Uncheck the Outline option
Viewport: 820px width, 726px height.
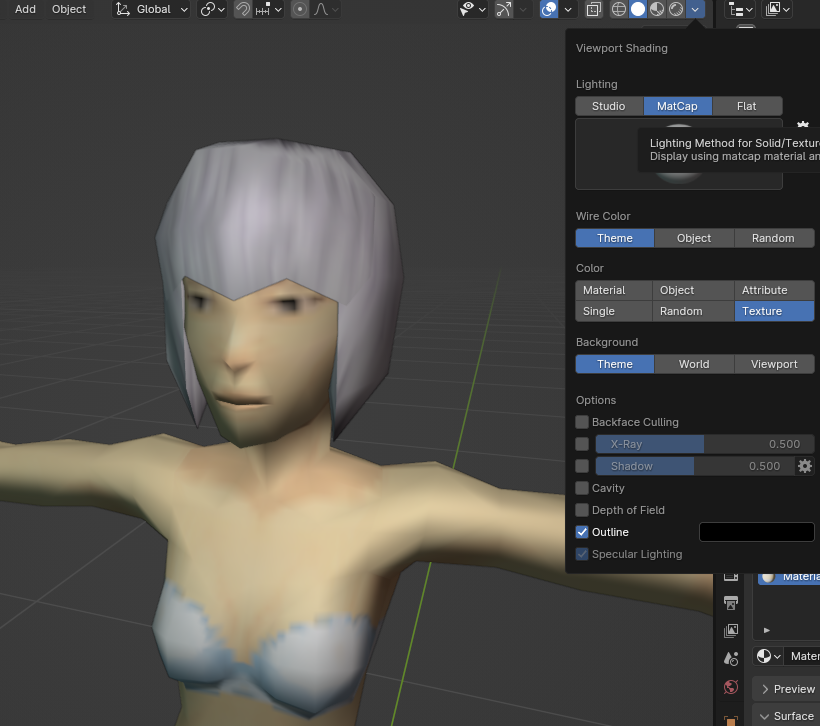point(582,532)
